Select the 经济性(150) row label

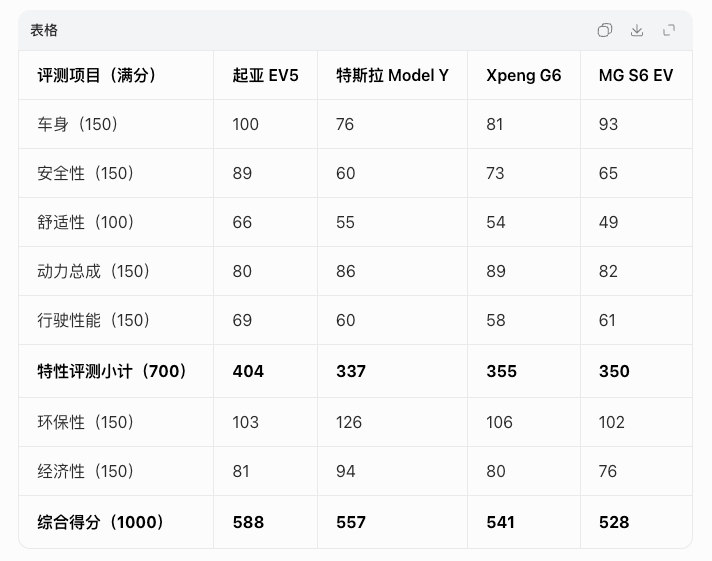pos(86,471)
